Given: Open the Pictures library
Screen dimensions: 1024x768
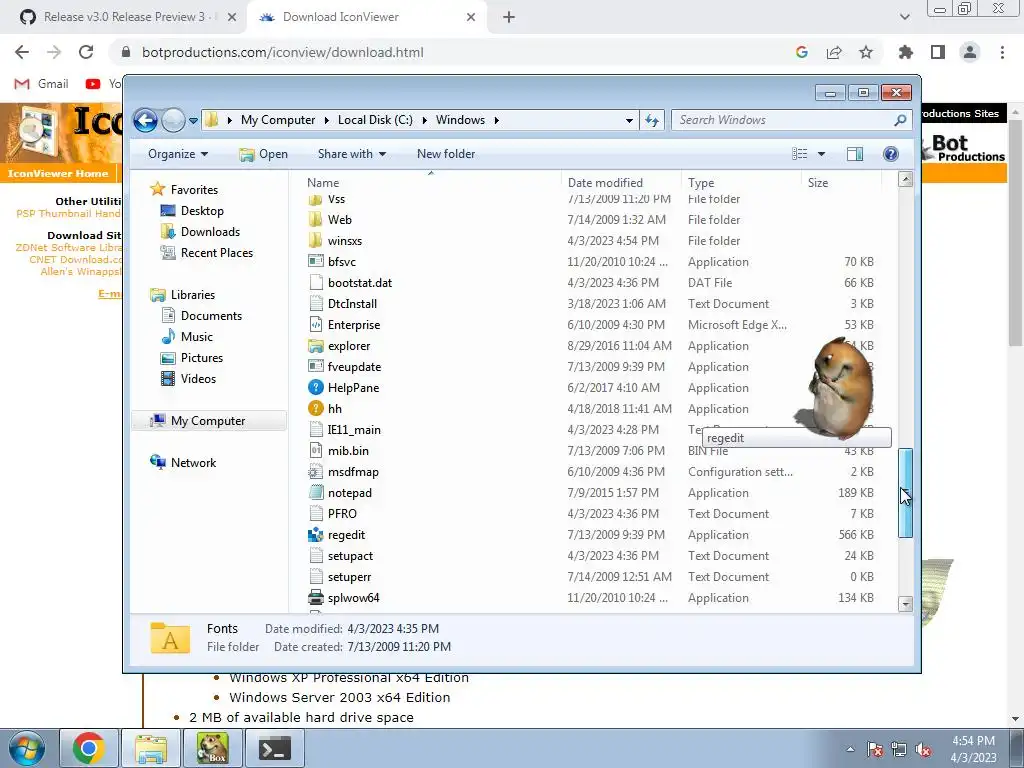Looking at the screenshot, I should 202,358.
